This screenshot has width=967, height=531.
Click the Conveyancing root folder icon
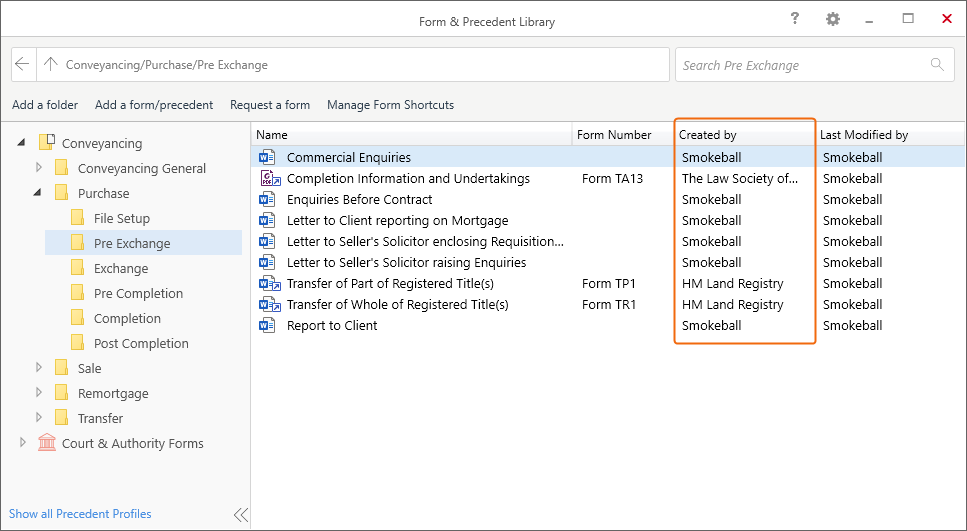47,142
